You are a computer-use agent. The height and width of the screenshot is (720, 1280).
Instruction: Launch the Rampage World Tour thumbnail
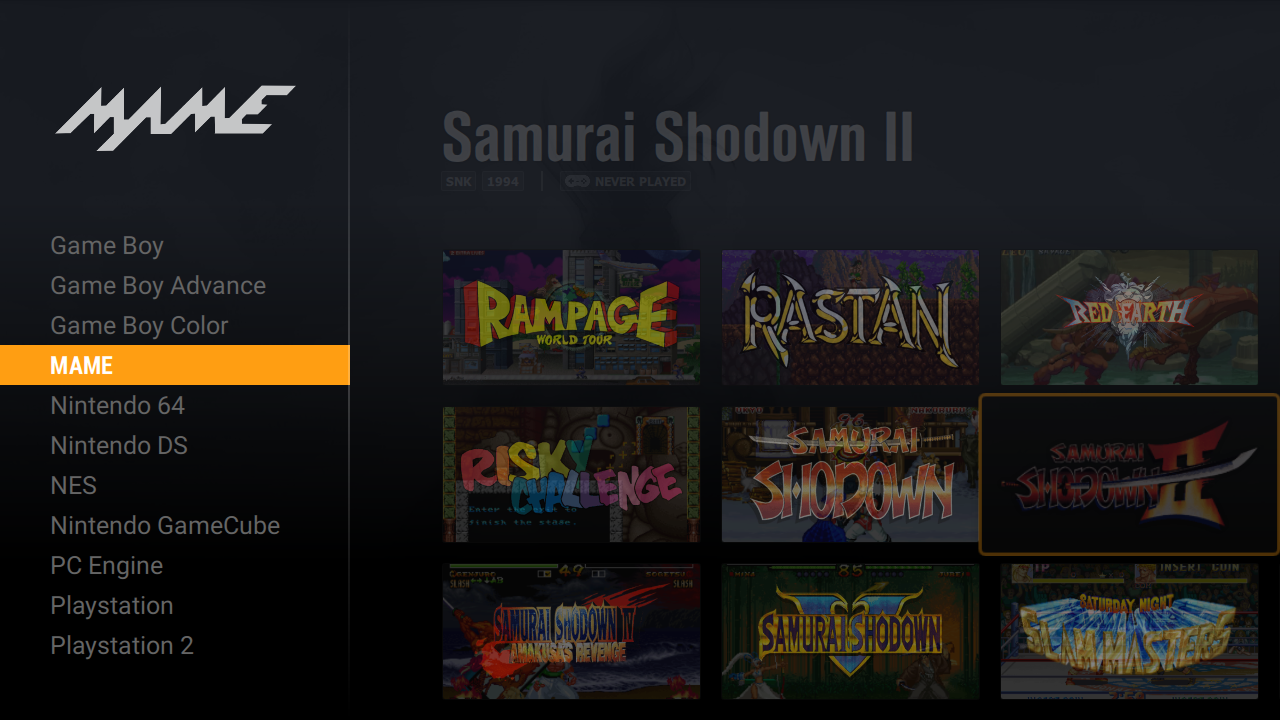coord(571,317)
